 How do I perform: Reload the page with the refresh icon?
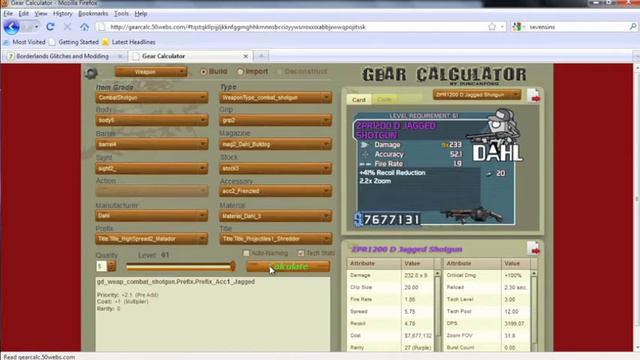click(50, 27)
